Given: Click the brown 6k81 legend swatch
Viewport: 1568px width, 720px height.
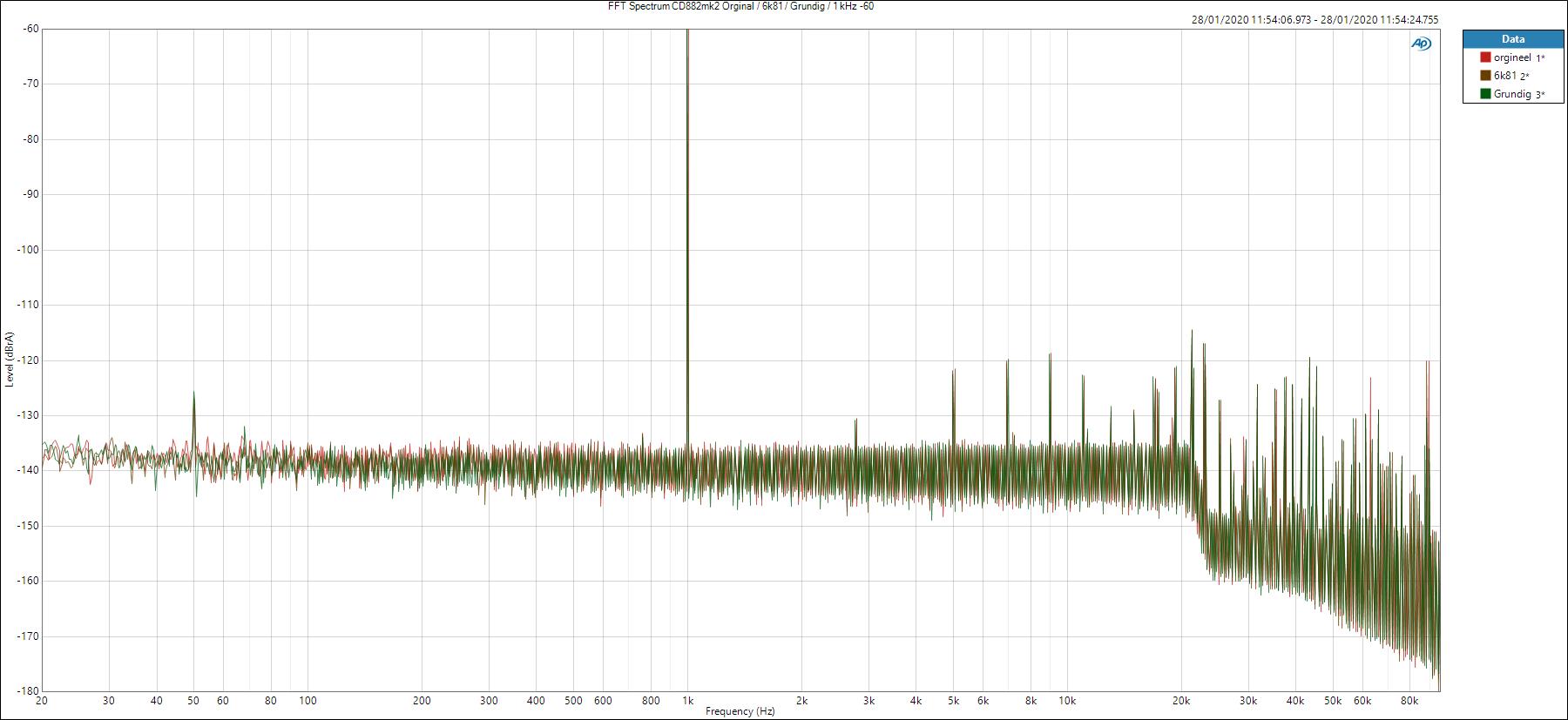Looking at the screenshot, I should (x=1485, y=76).
